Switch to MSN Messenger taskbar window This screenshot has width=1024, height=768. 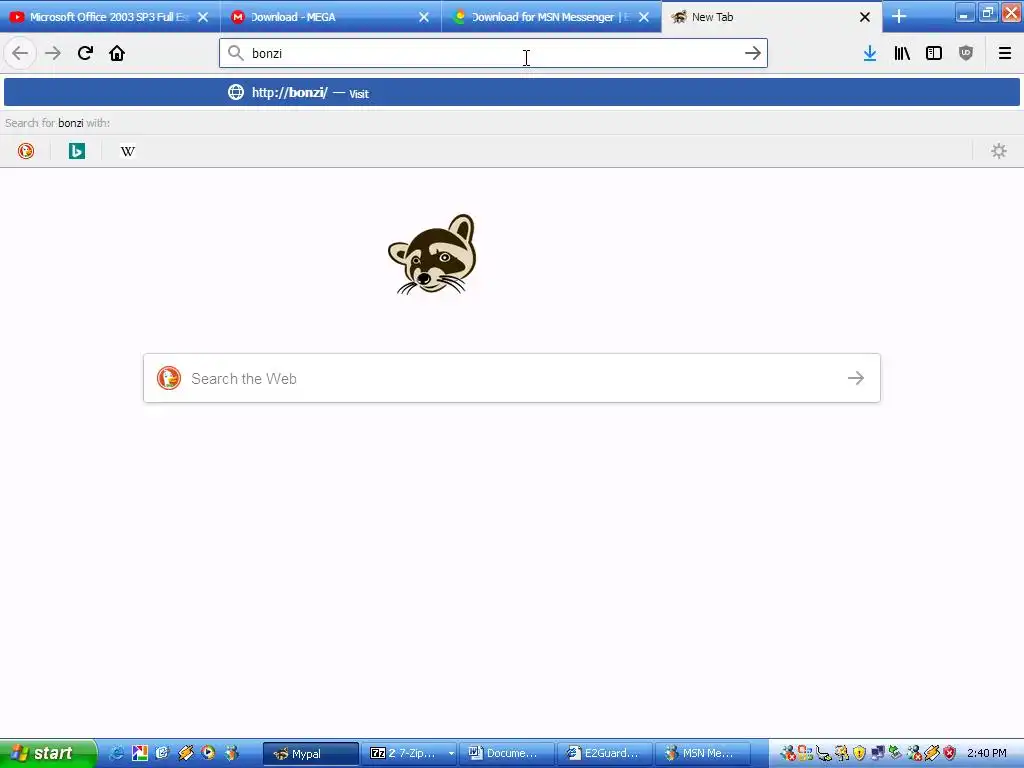702,753
